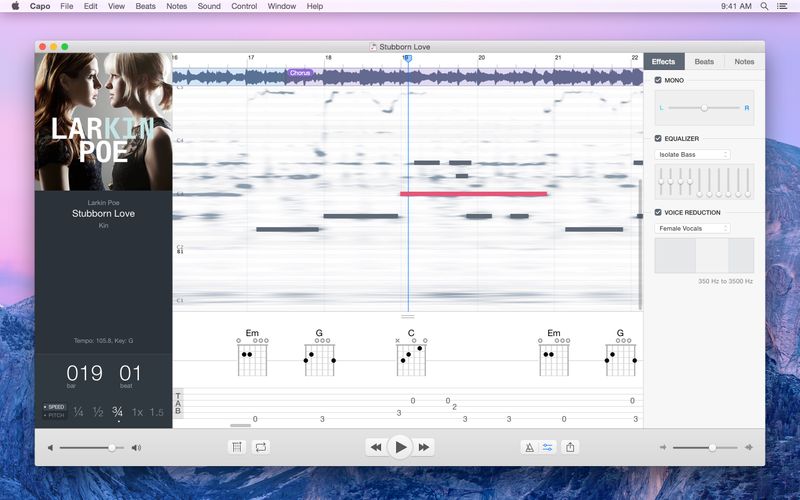Click the bar counter 019
The width and height of the screenshot is (800, 500).
84,373
